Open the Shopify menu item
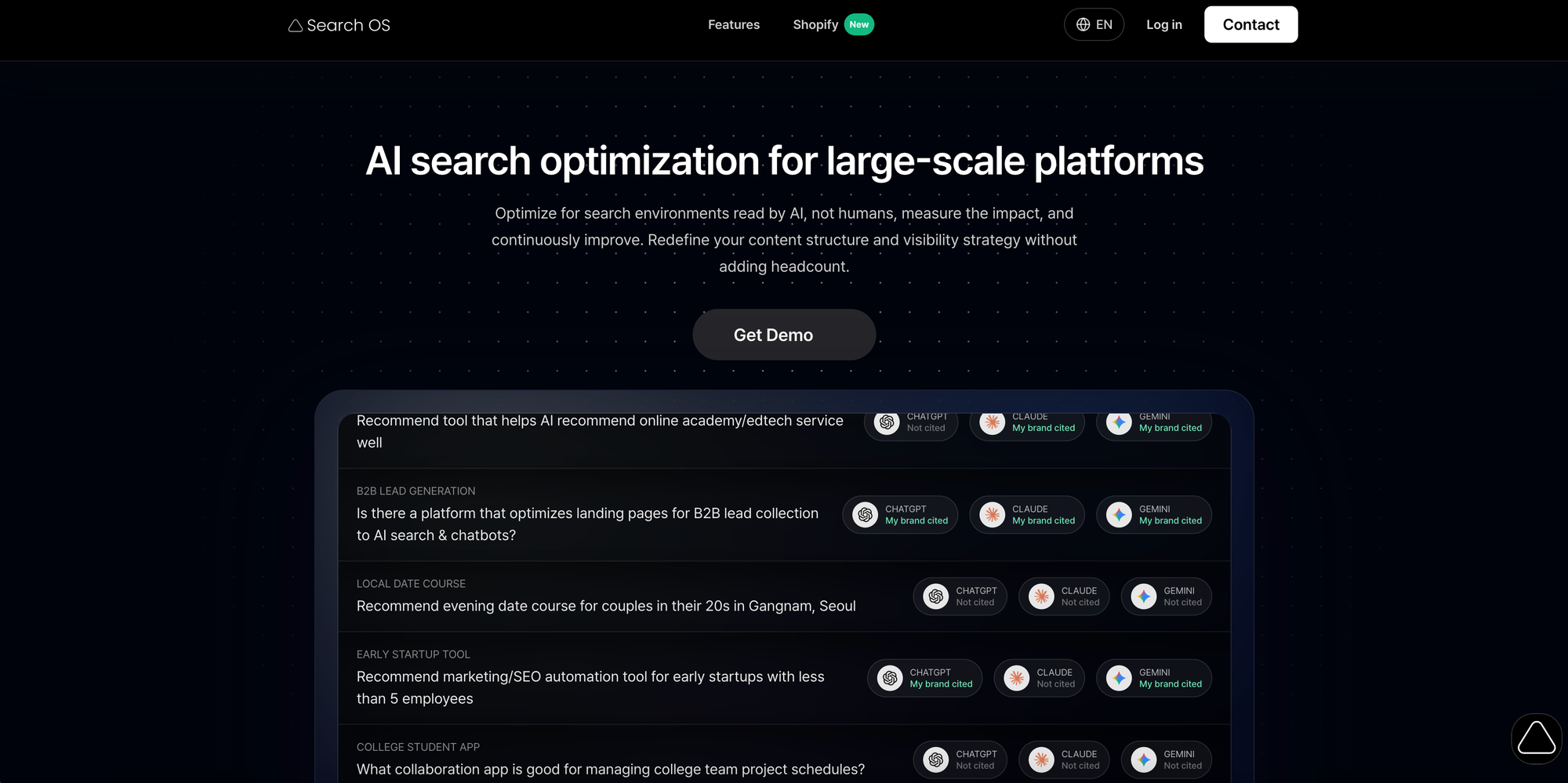Screen dimensions: 1568x783 (815, 24)
